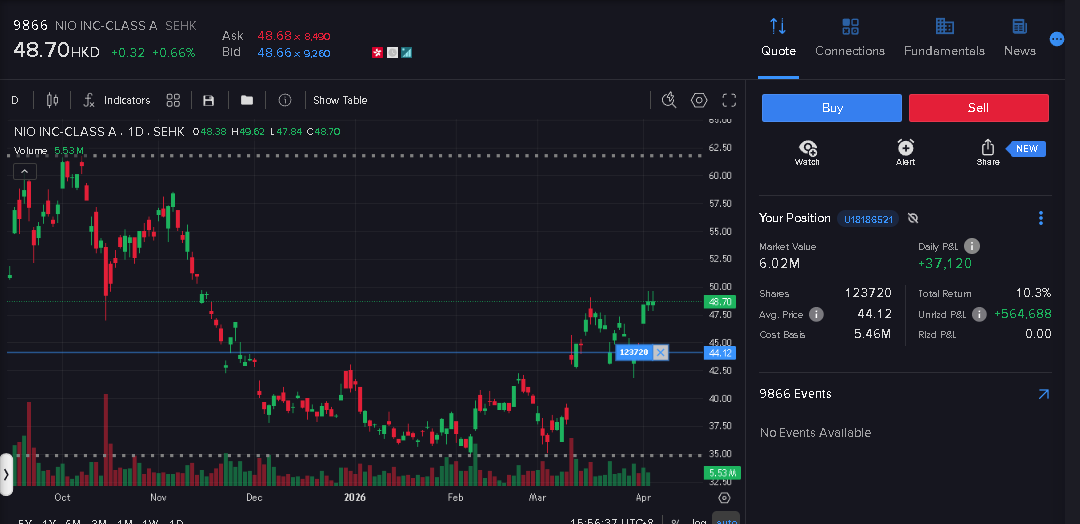Open quick search with the magnifier lightning icon
Viewport: 1080px width, 524px height.
tap(669, 101)
